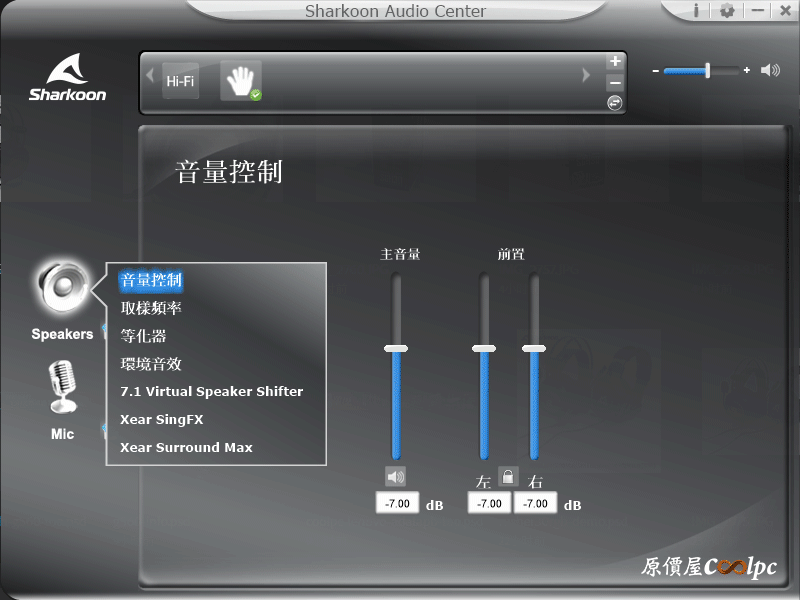Open 7.1 Virtual Speaker Shifter entry
Image resolution: width=800 pixels, height=600 pixels.
pos(212,391)
